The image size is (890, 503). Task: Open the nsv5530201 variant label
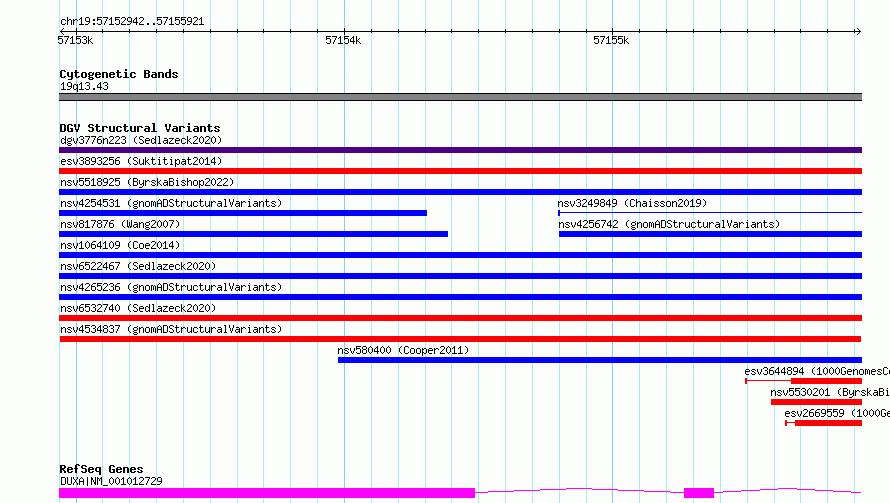click(830, 392)
